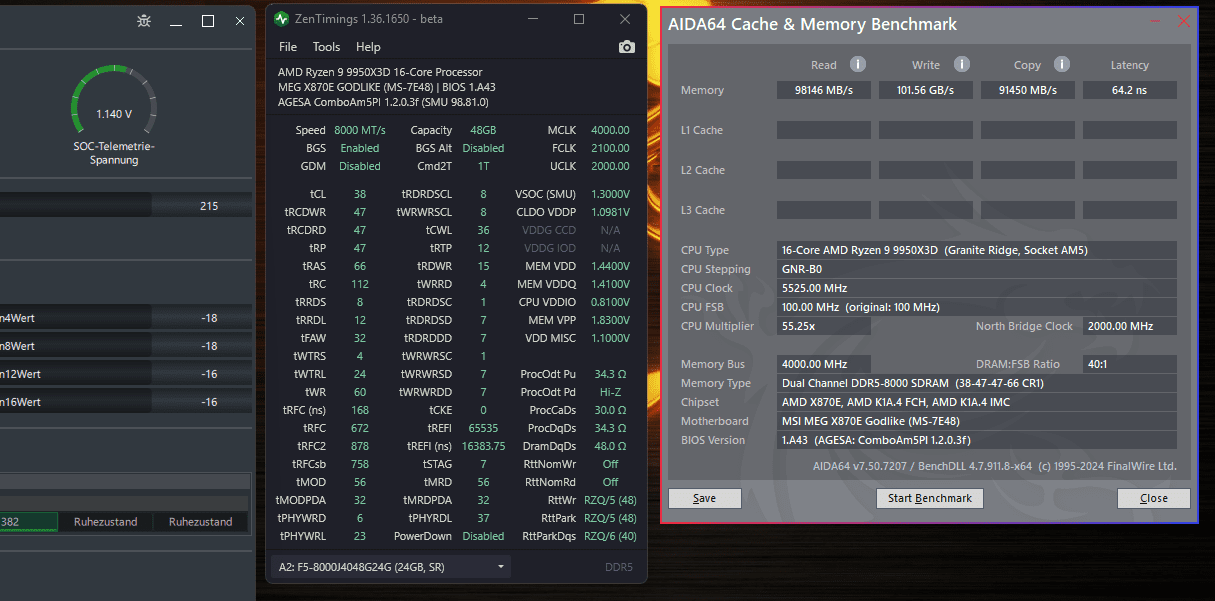This screenshot has height=601, width=1215.
Task: Click the tRC value 112
Action: pyautogui.click(x=360, y=284)
